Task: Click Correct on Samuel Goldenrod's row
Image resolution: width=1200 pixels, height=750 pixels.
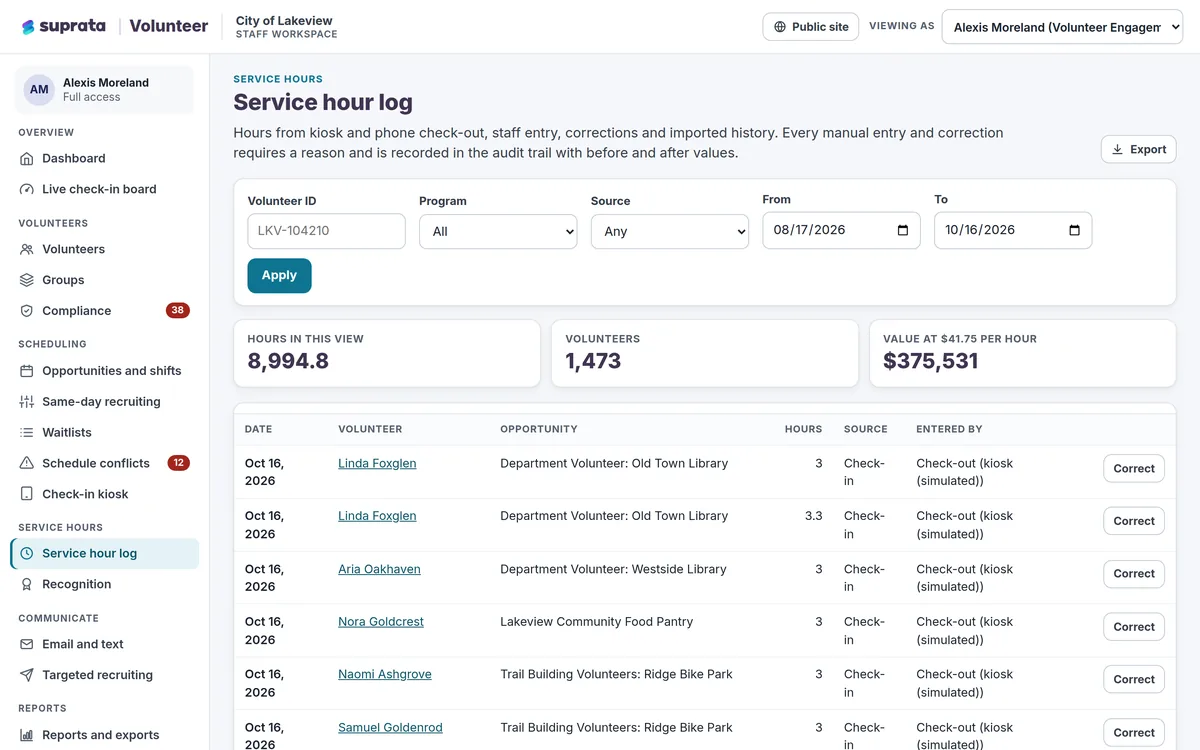Action: coord(1134,732)
